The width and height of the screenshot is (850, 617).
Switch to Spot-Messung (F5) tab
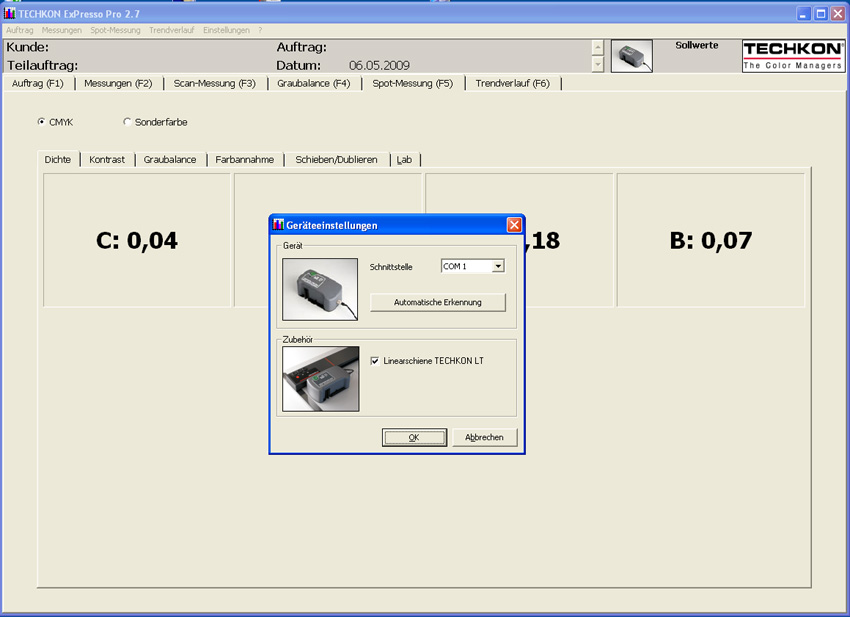[413, 83]
